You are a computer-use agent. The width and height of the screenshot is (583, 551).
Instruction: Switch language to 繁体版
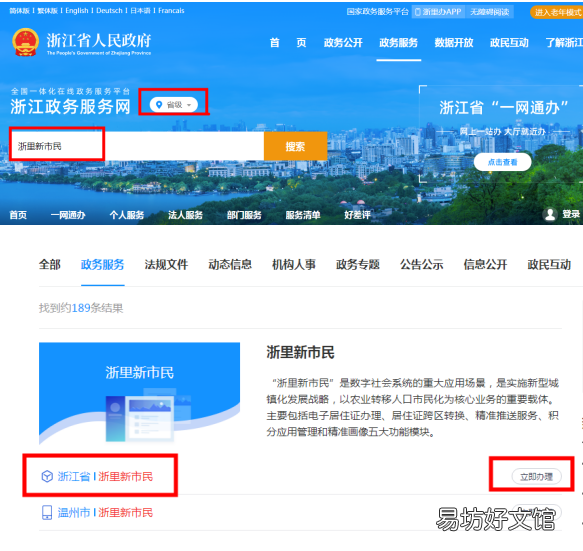tap(47, 11)
